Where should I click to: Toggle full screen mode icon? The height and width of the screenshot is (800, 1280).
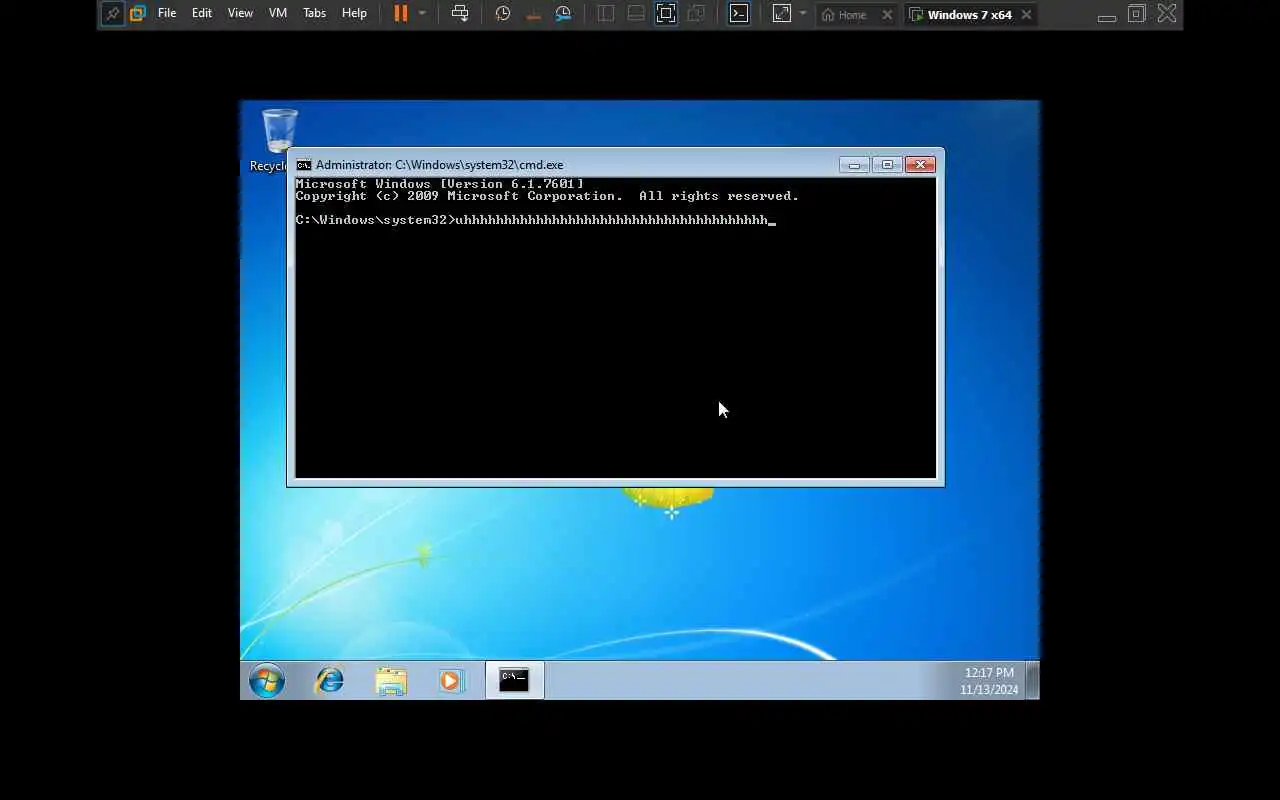click(x=666, y=14)
